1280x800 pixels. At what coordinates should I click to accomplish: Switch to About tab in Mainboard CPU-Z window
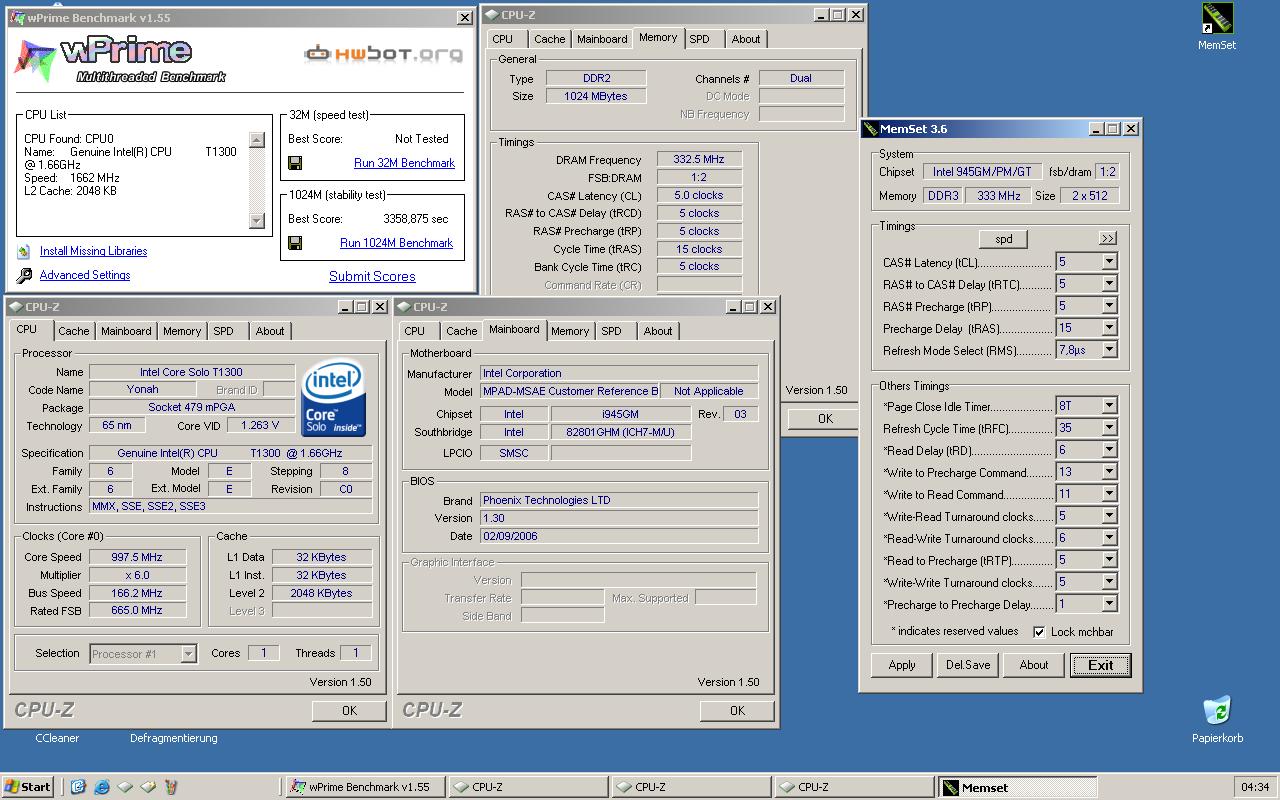pyautogui.click(x=658, y=331)
